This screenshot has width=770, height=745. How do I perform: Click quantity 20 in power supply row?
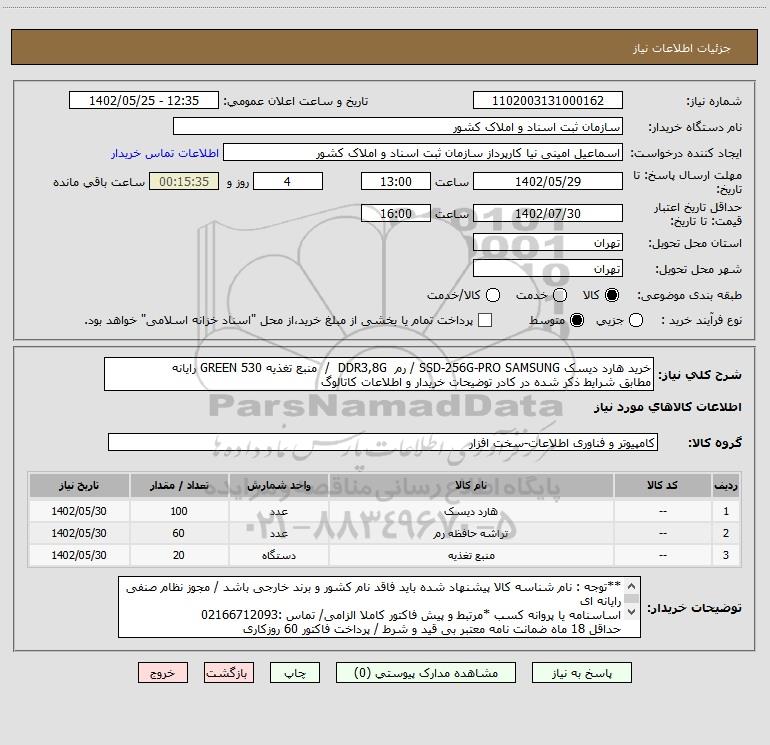click(179, 555)
